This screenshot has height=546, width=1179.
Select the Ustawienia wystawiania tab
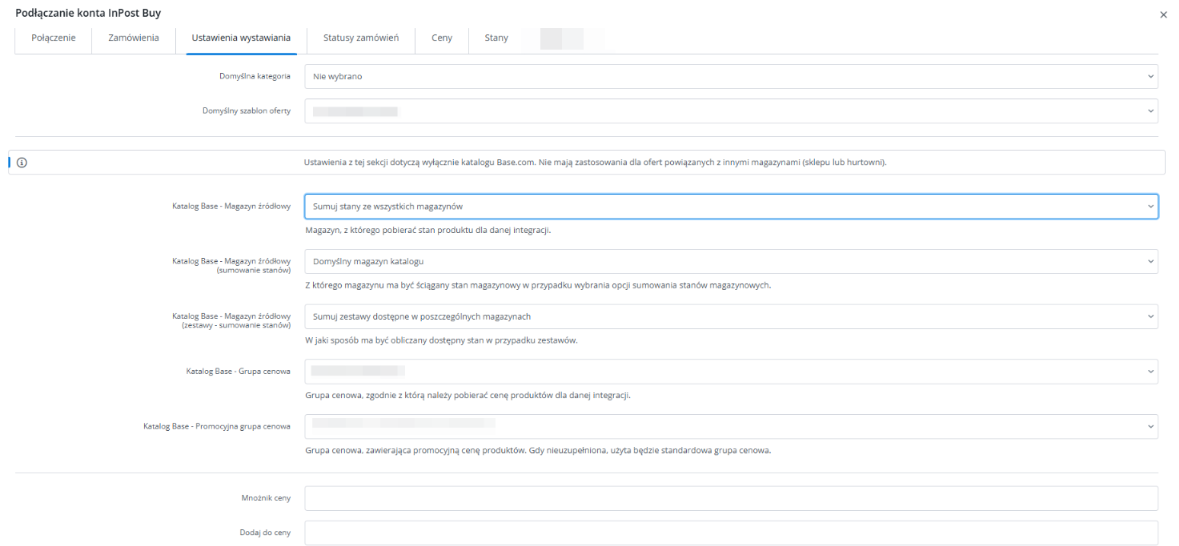coord(241,38)
